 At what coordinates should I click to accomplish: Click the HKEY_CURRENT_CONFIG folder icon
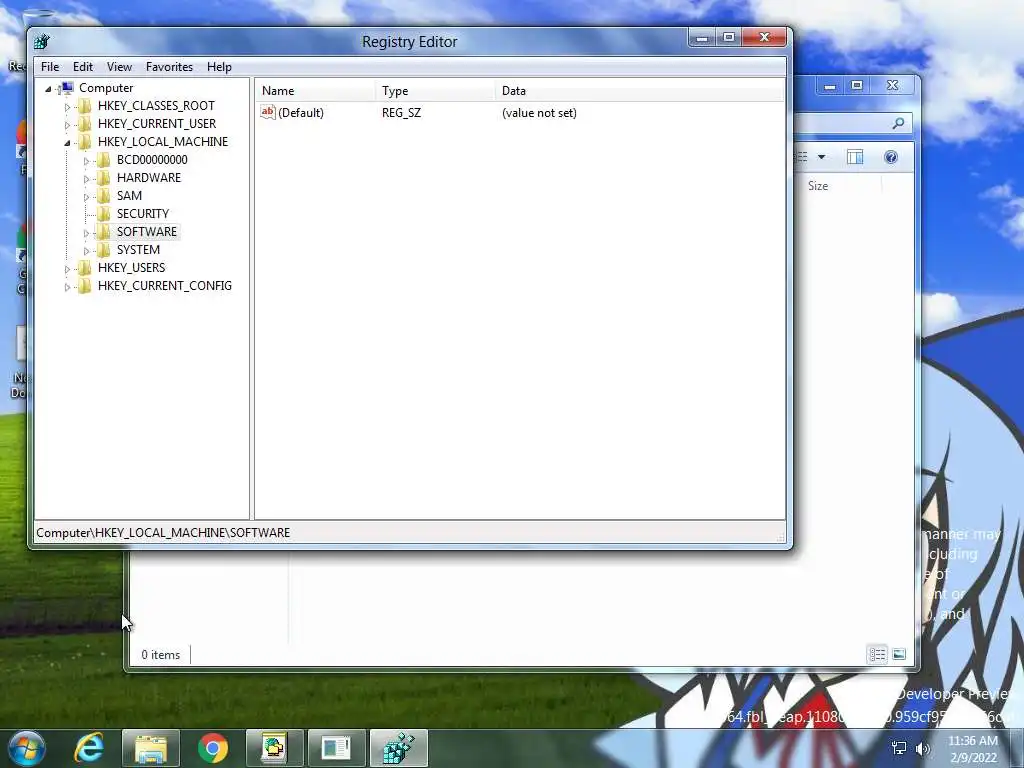click(x=85, y=285)
